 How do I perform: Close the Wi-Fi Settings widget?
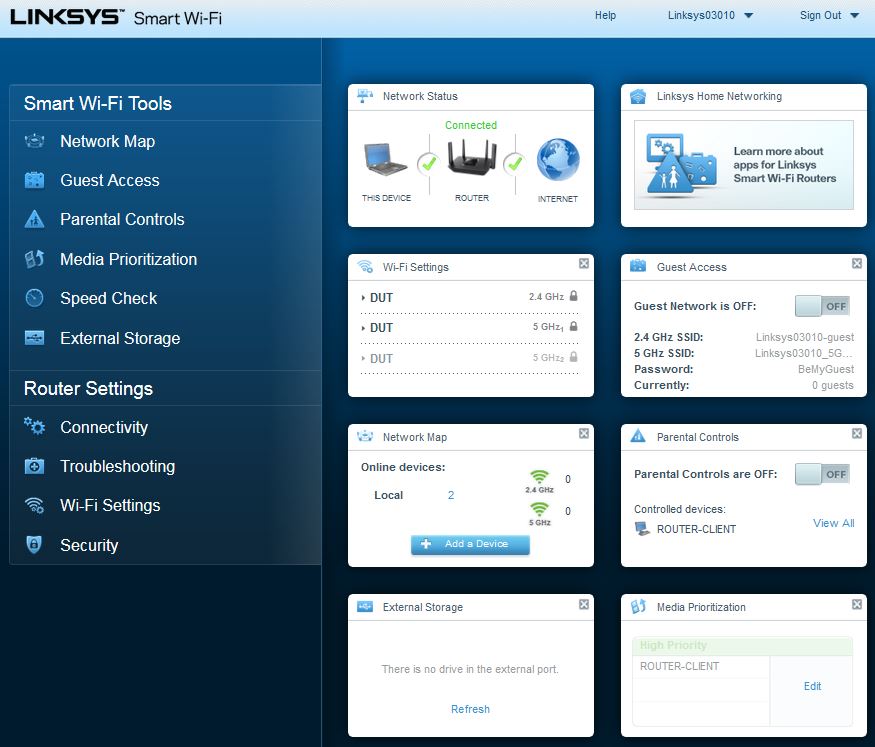[584, 263]
